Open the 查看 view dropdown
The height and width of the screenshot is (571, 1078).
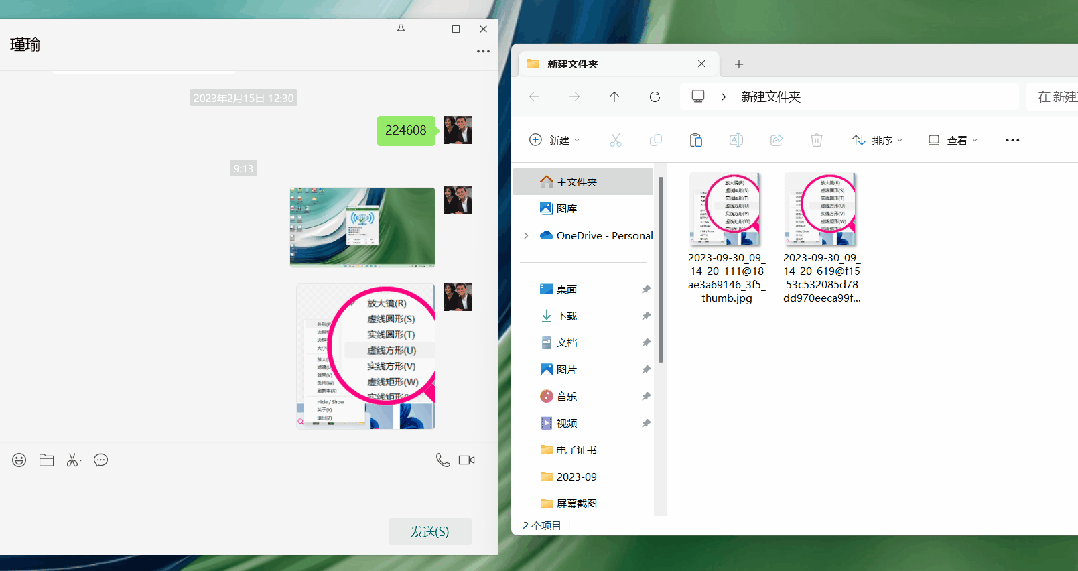[953, 140]
